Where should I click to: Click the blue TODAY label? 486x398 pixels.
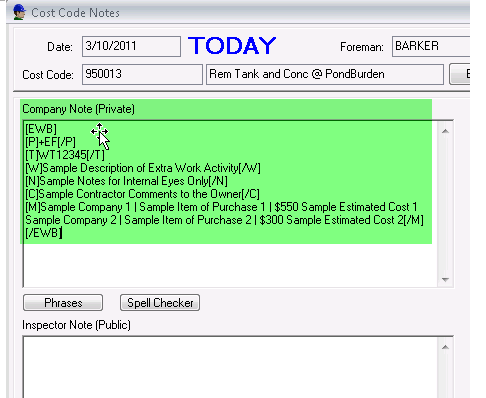tap(232, 46)
